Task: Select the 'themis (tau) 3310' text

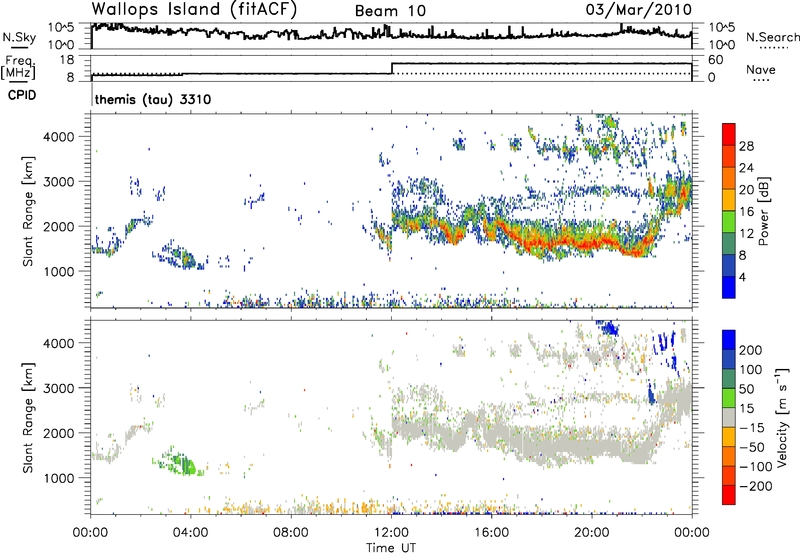Action: 153,99
